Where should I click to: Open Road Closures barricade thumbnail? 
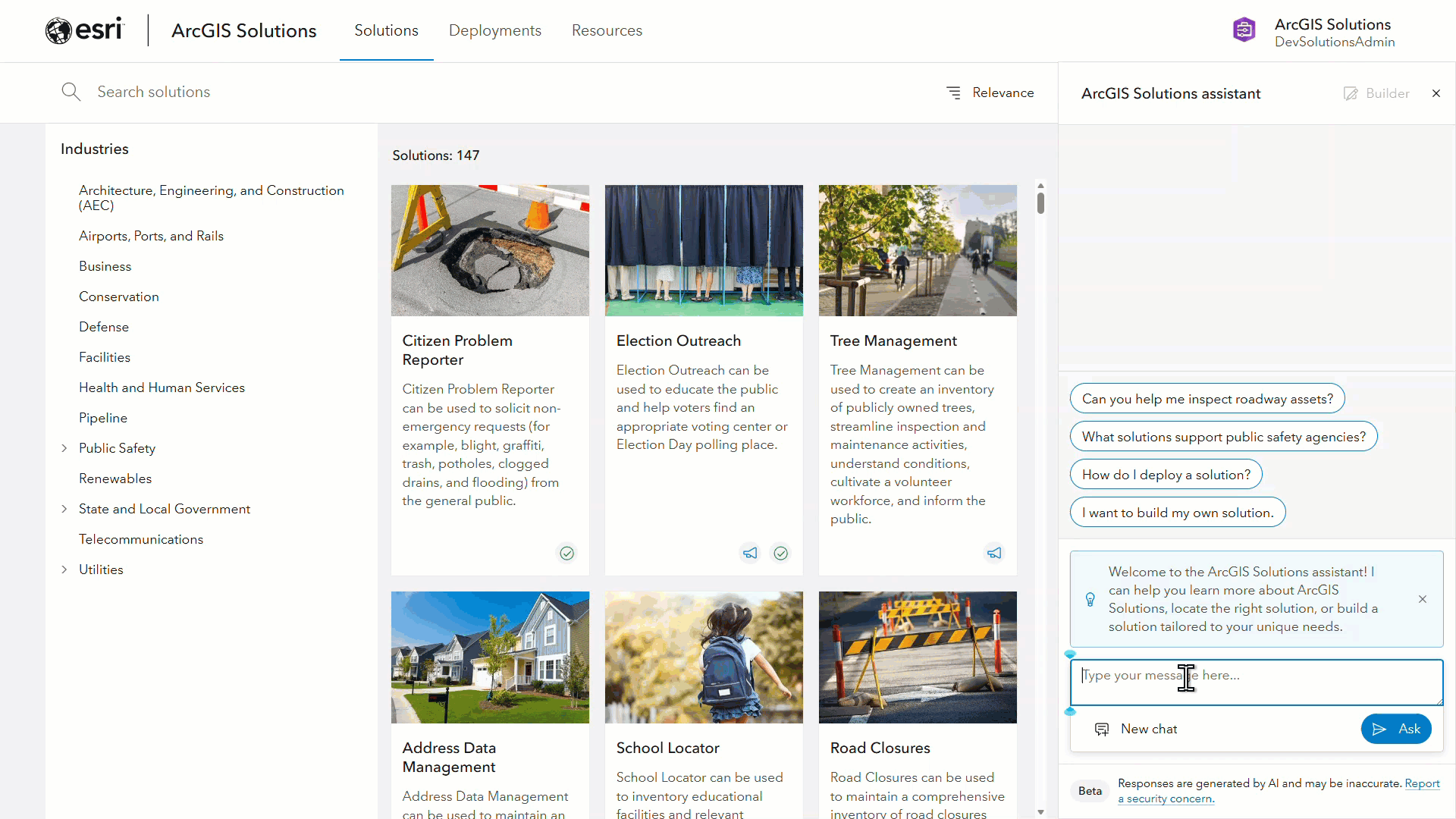[x=918, y=657]
